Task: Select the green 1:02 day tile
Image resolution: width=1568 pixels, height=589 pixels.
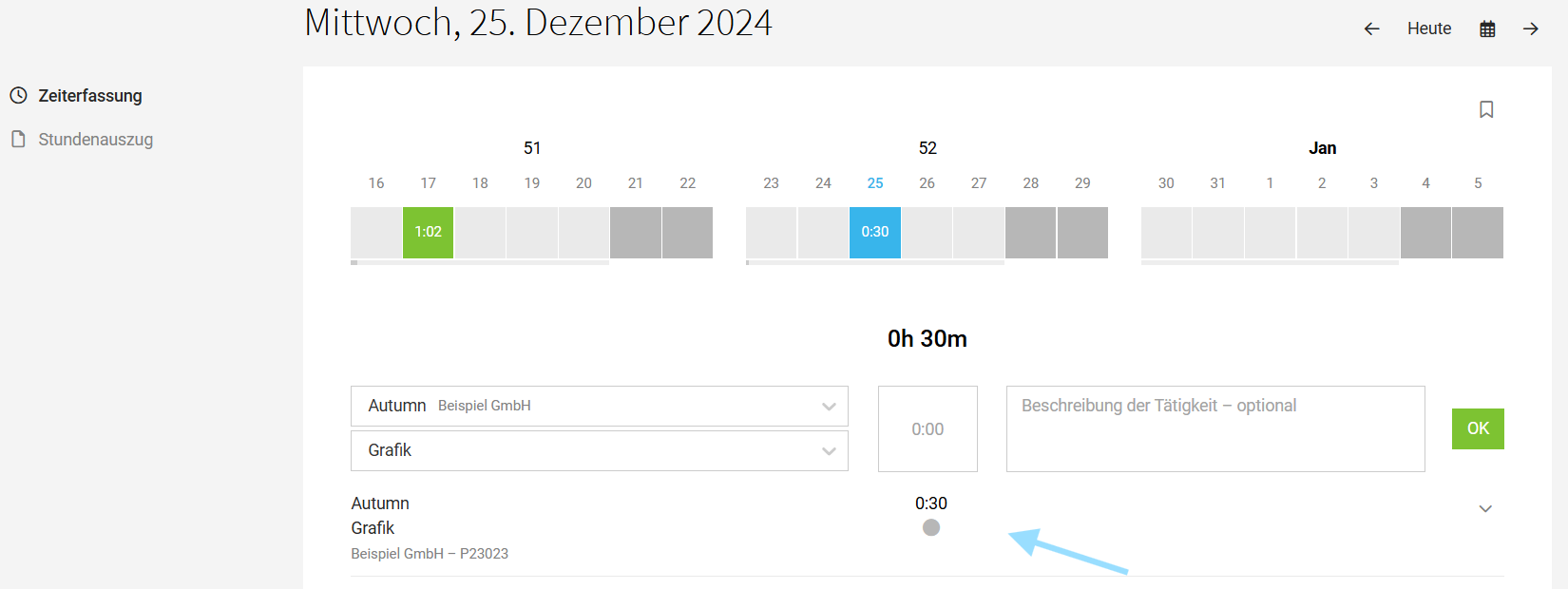Action: (428, 232)
